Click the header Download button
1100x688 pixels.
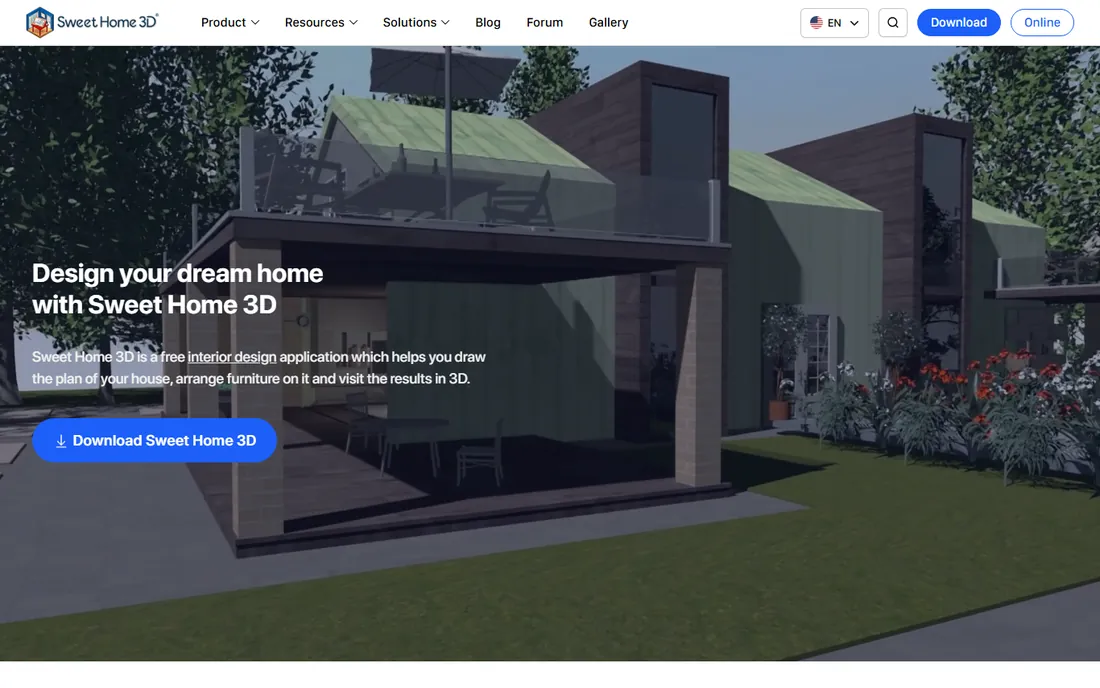click(x=958, y=22)
